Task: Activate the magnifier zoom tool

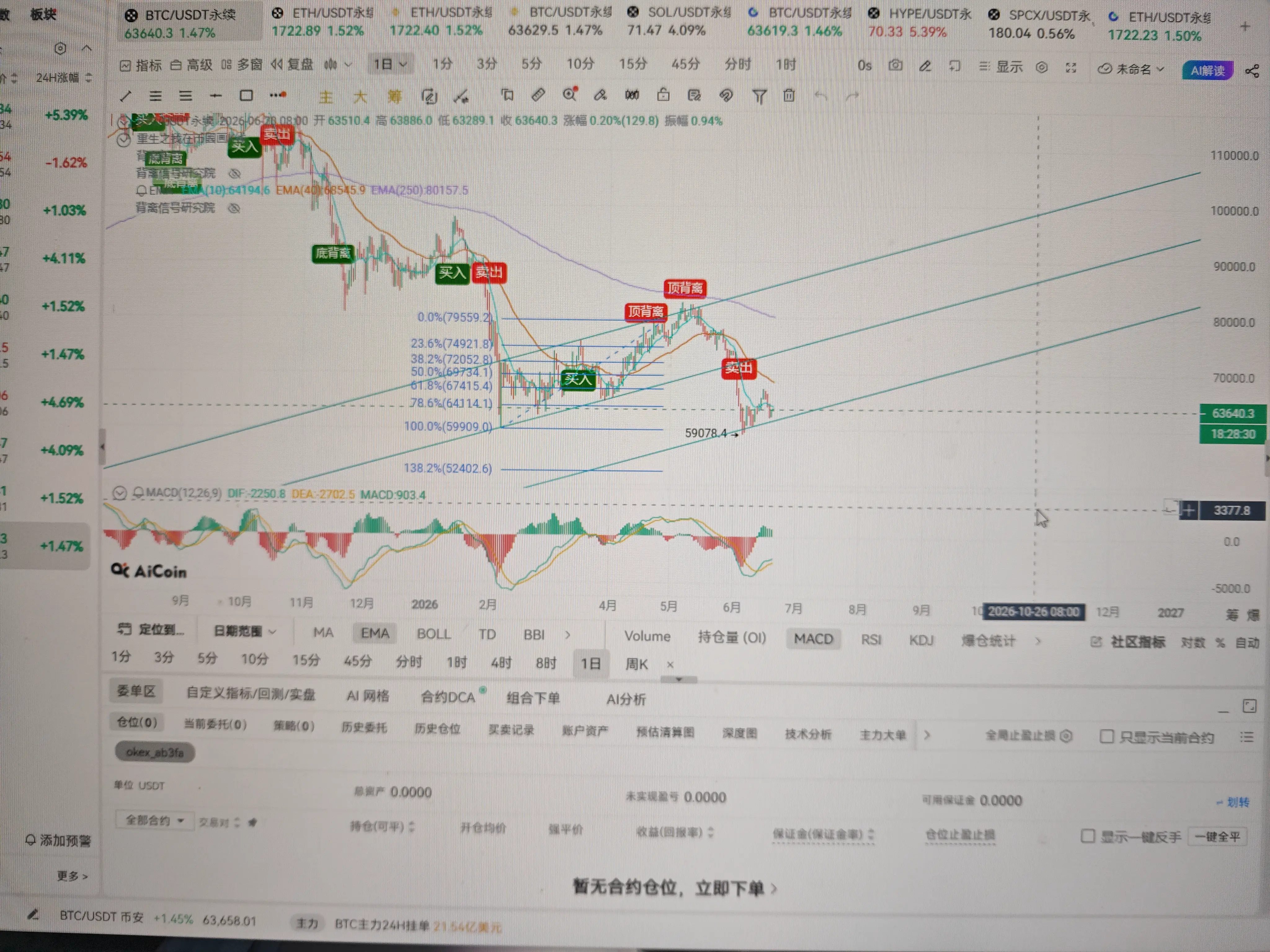Action: (570, 94)
